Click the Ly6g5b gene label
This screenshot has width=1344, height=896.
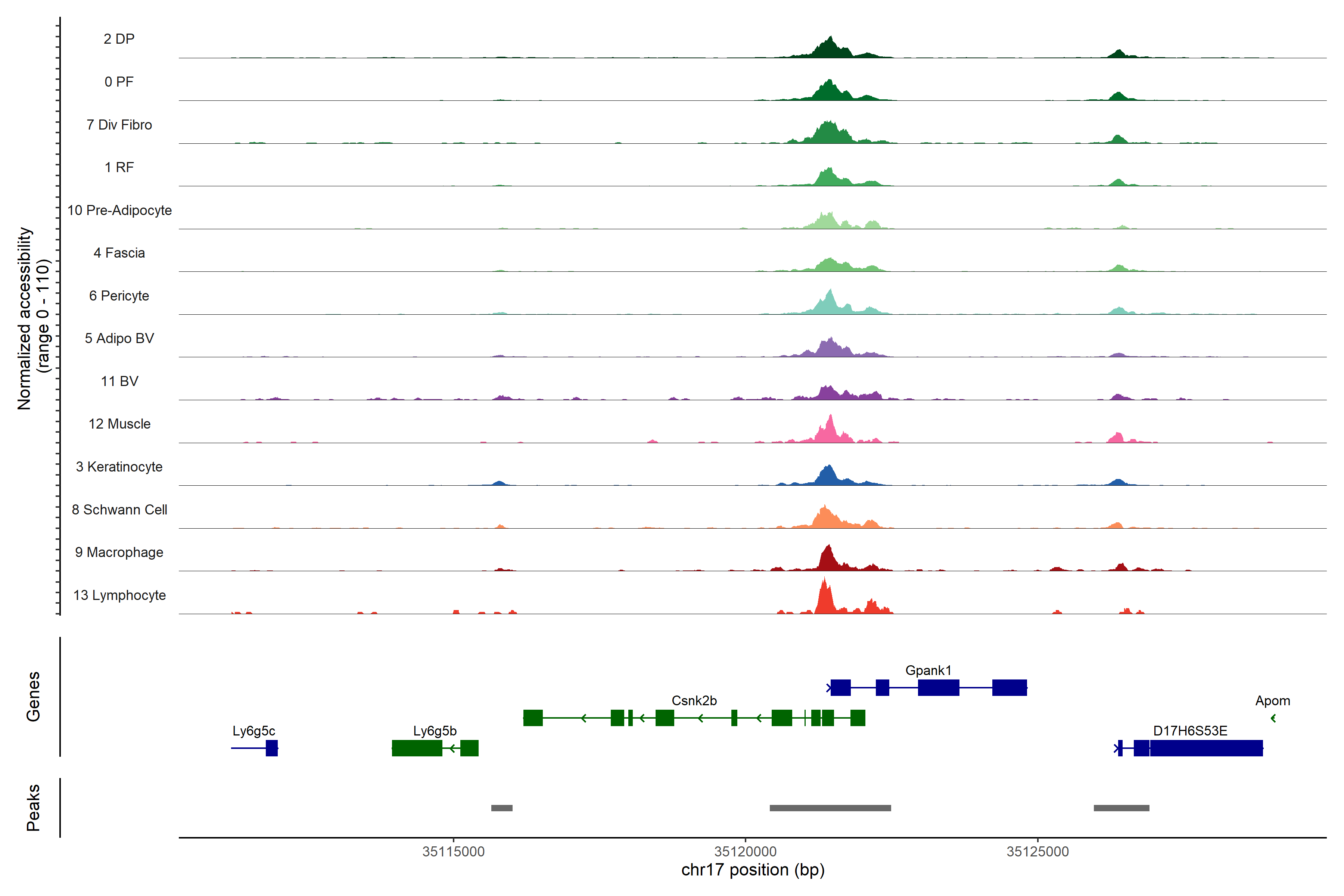pyautogui.click(x=435, y=731)
